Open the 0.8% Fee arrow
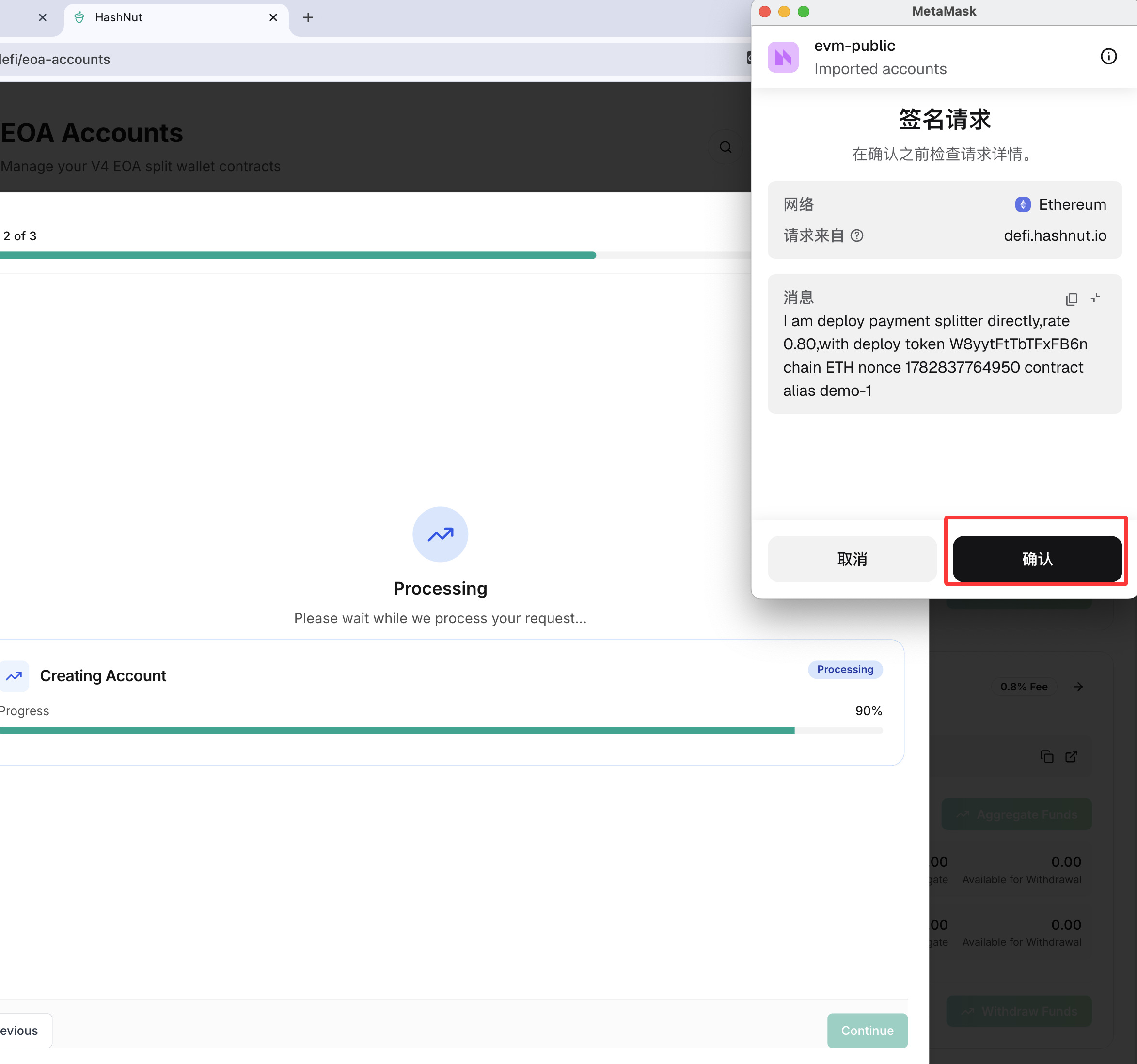 click(1077, 686)
